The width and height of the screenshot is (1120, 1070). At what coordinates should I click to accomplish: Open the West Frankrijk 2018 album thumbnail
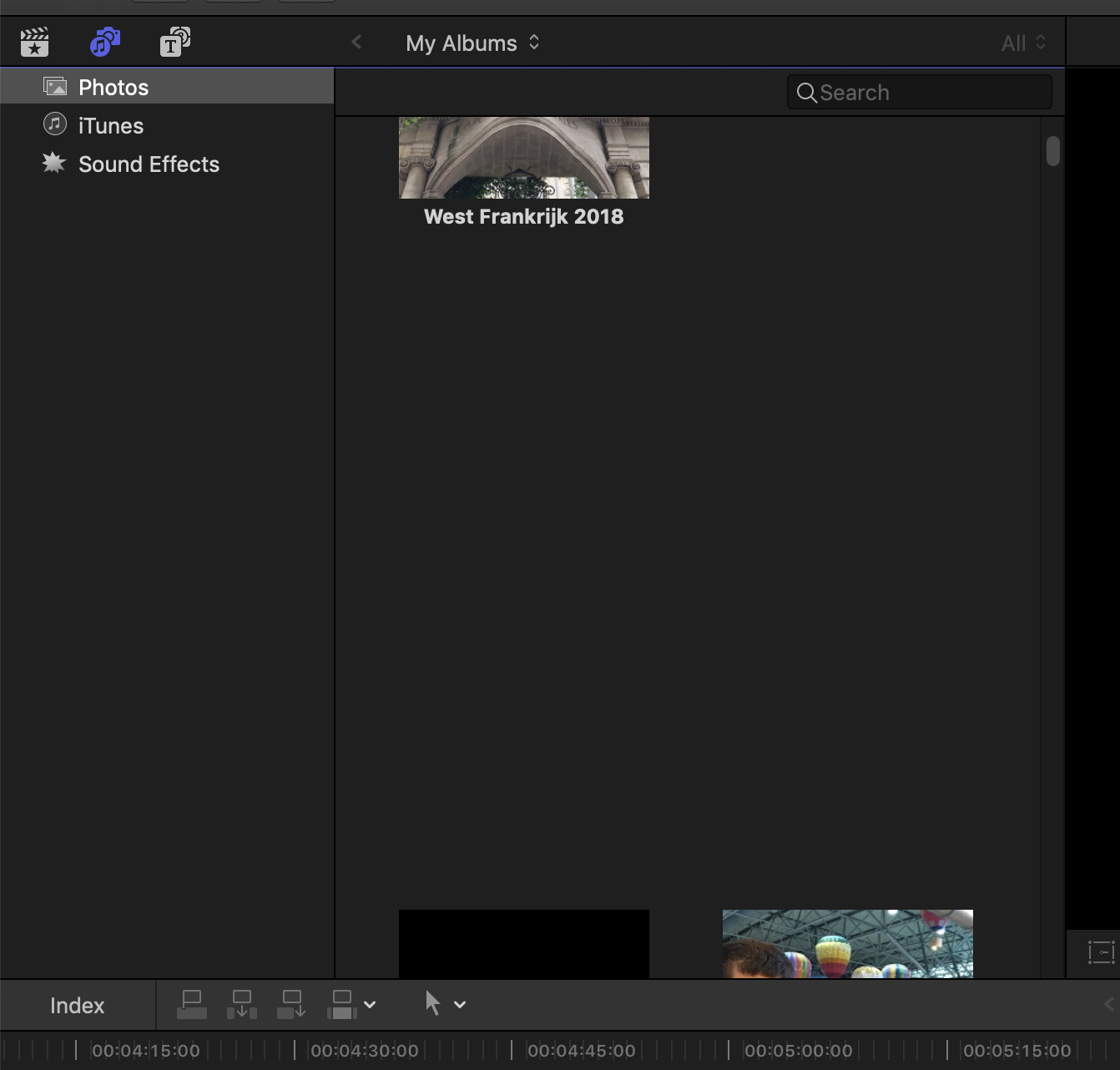[524, 158]
